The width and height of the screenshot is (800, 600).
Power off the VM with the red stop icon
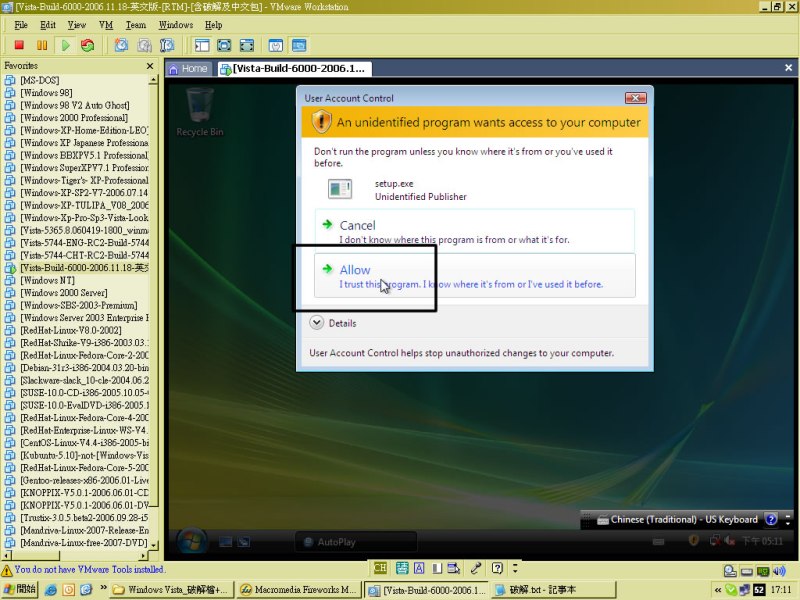click(x=19, y=45)
